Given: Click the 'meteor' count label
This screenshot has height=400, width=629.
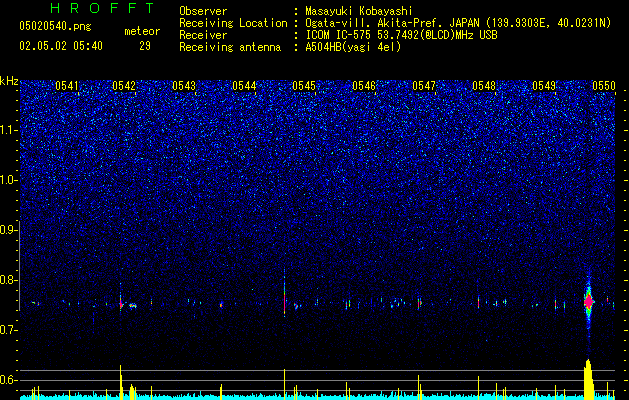Looking at the screenshot, I should [142, 31].
